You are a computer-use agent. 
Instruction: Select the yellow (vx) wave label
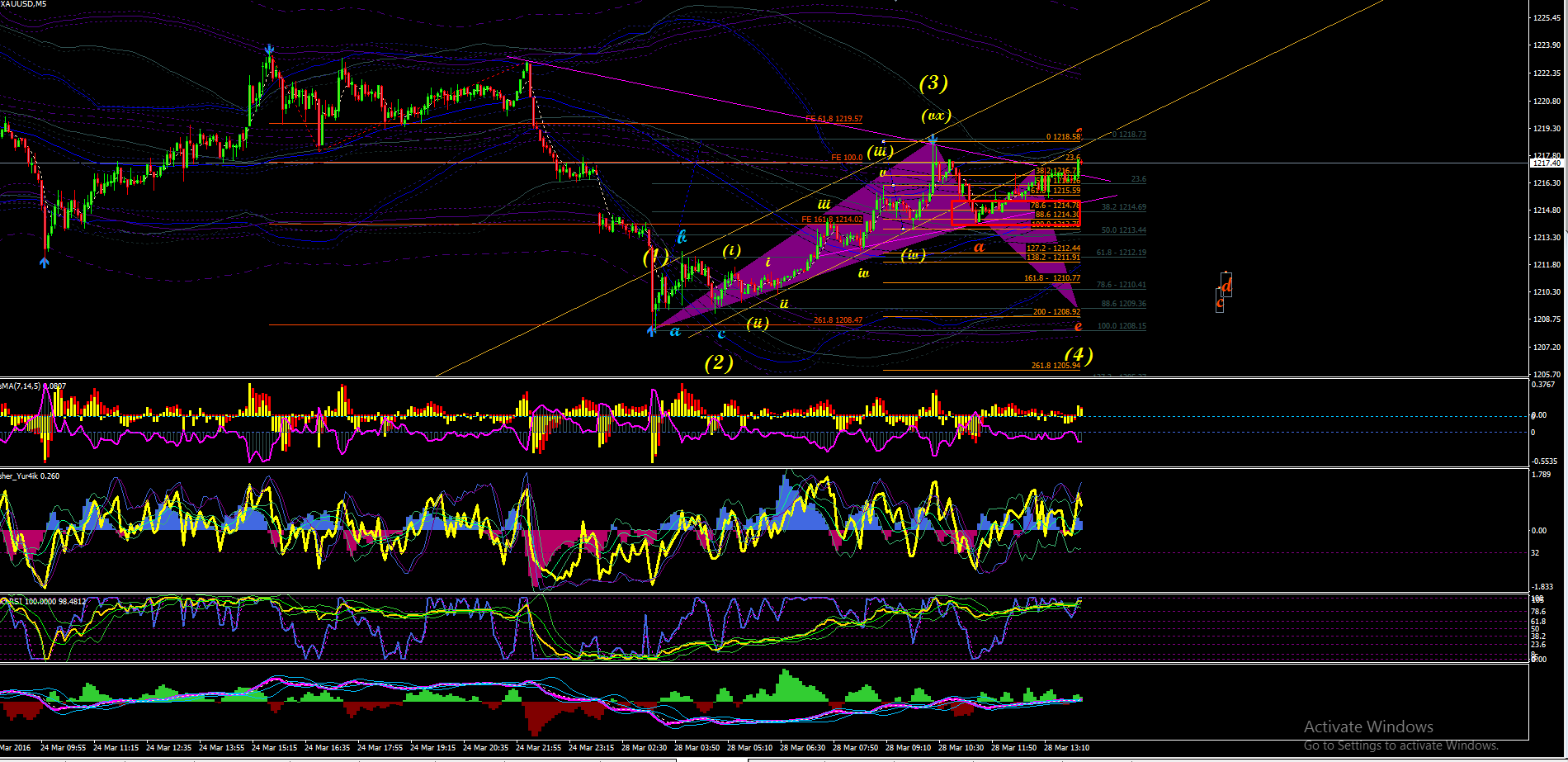(937, 116)
